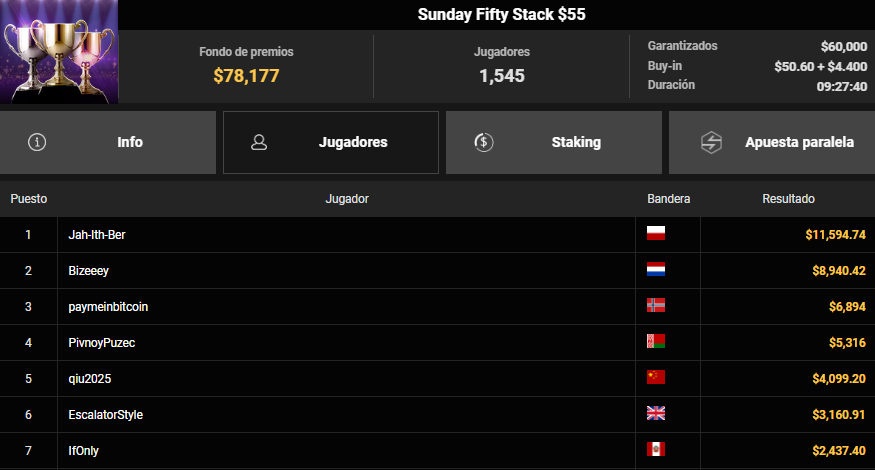Sort by the Resultado column header
Screen dimensions: 875x470
(788, 199)
